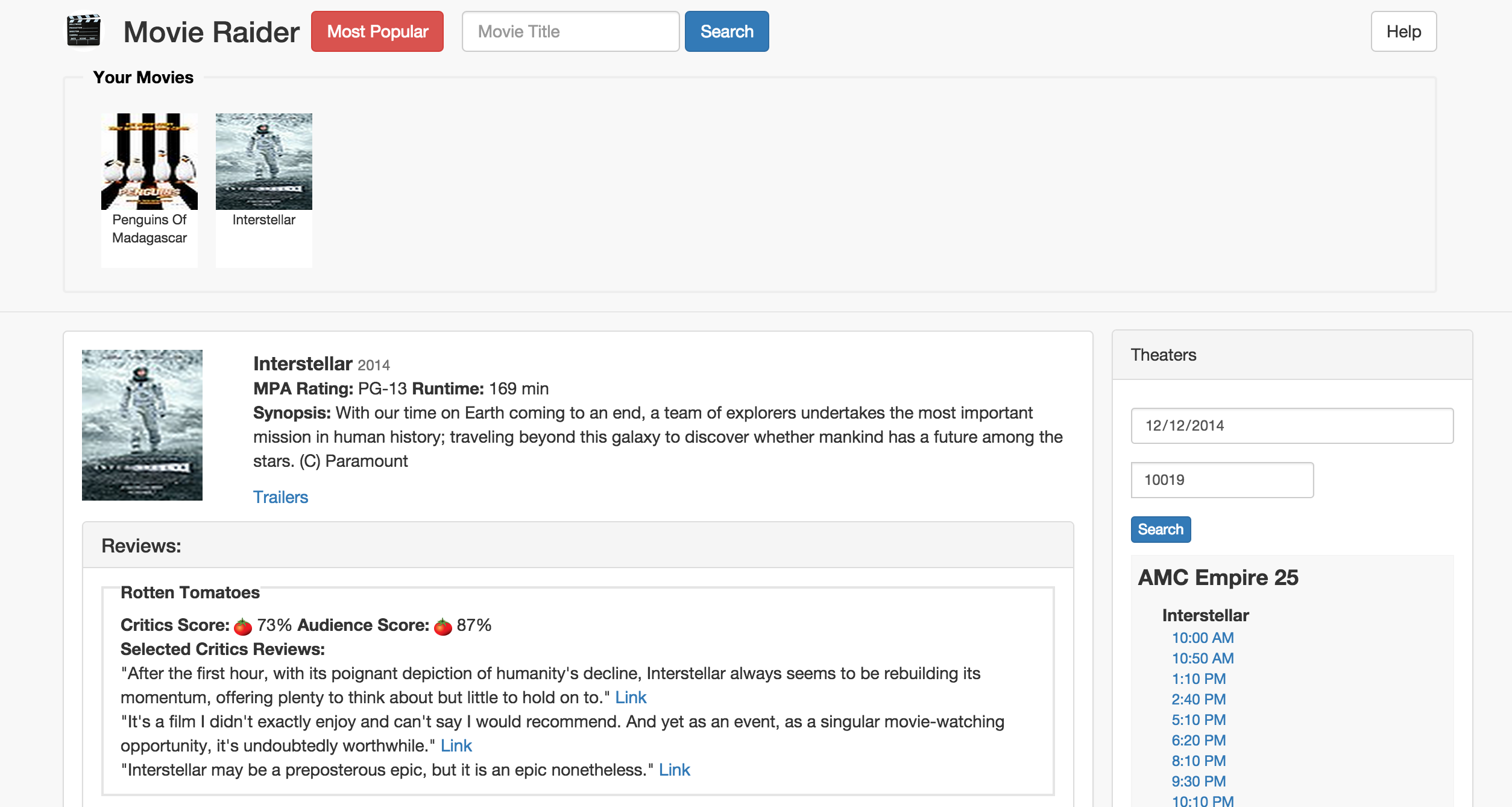Screen dimensions: 1512x807
Task: Click the 73% critics score value
Action: (274, 625)
